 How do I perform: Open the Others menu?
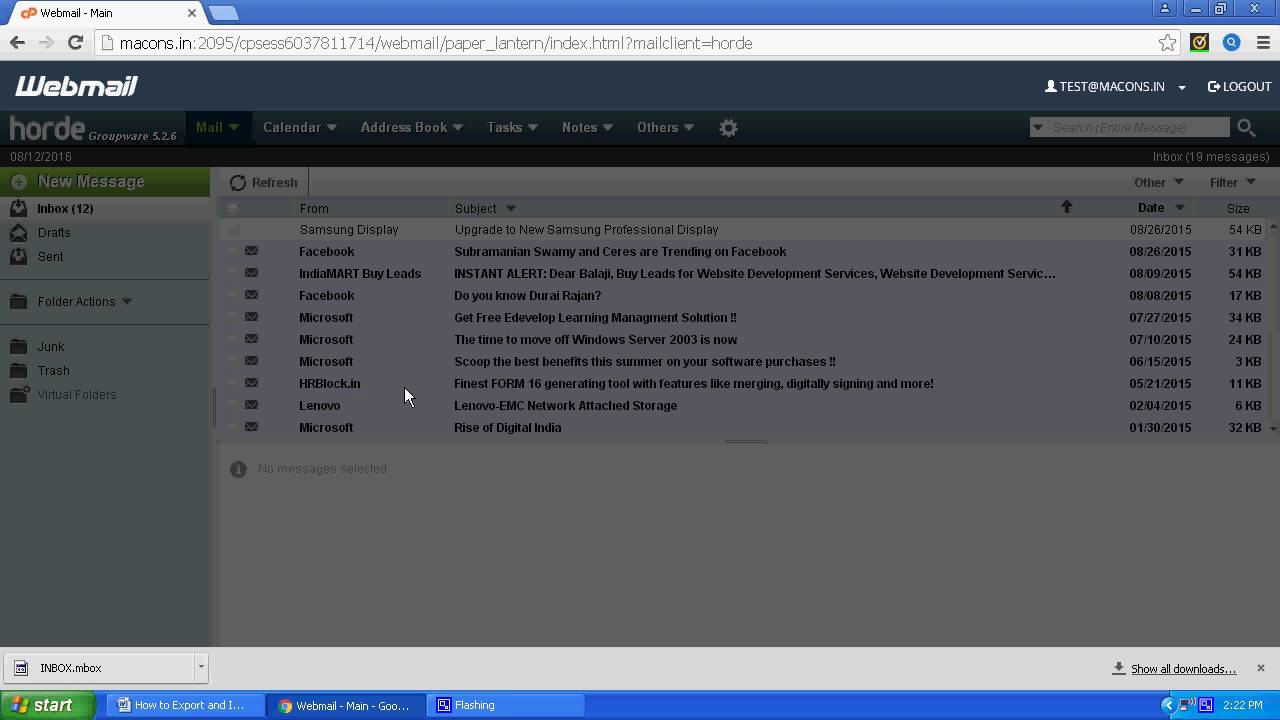click(x=665, y=127)
